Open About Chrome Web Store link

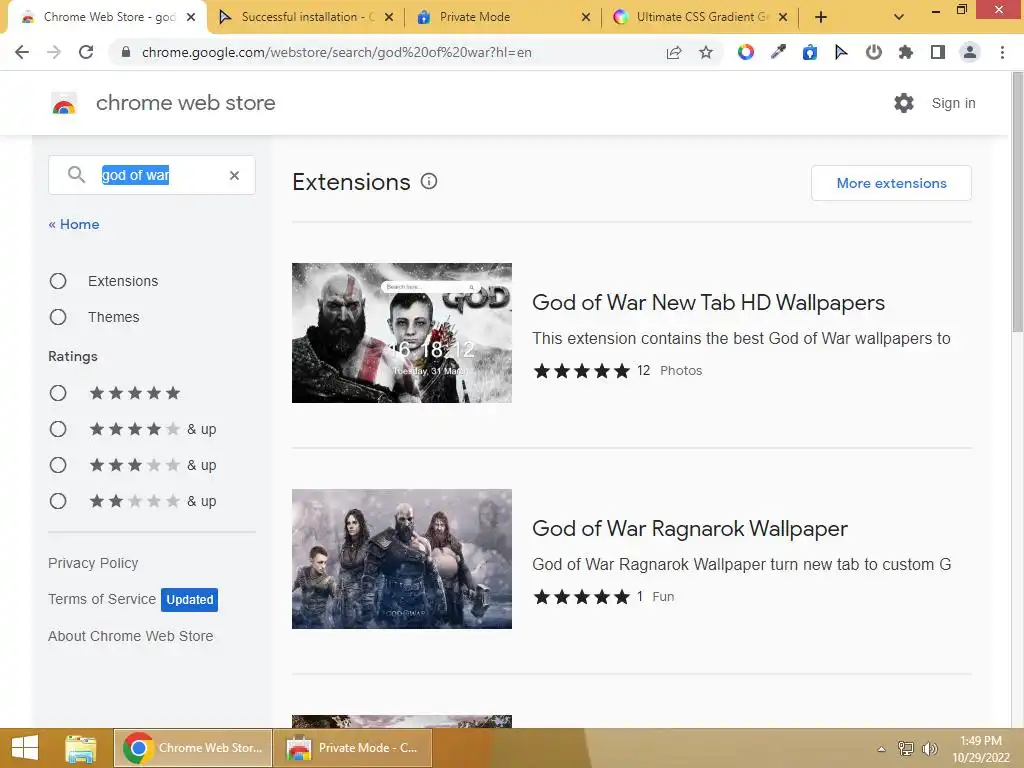tap(131, 636)
